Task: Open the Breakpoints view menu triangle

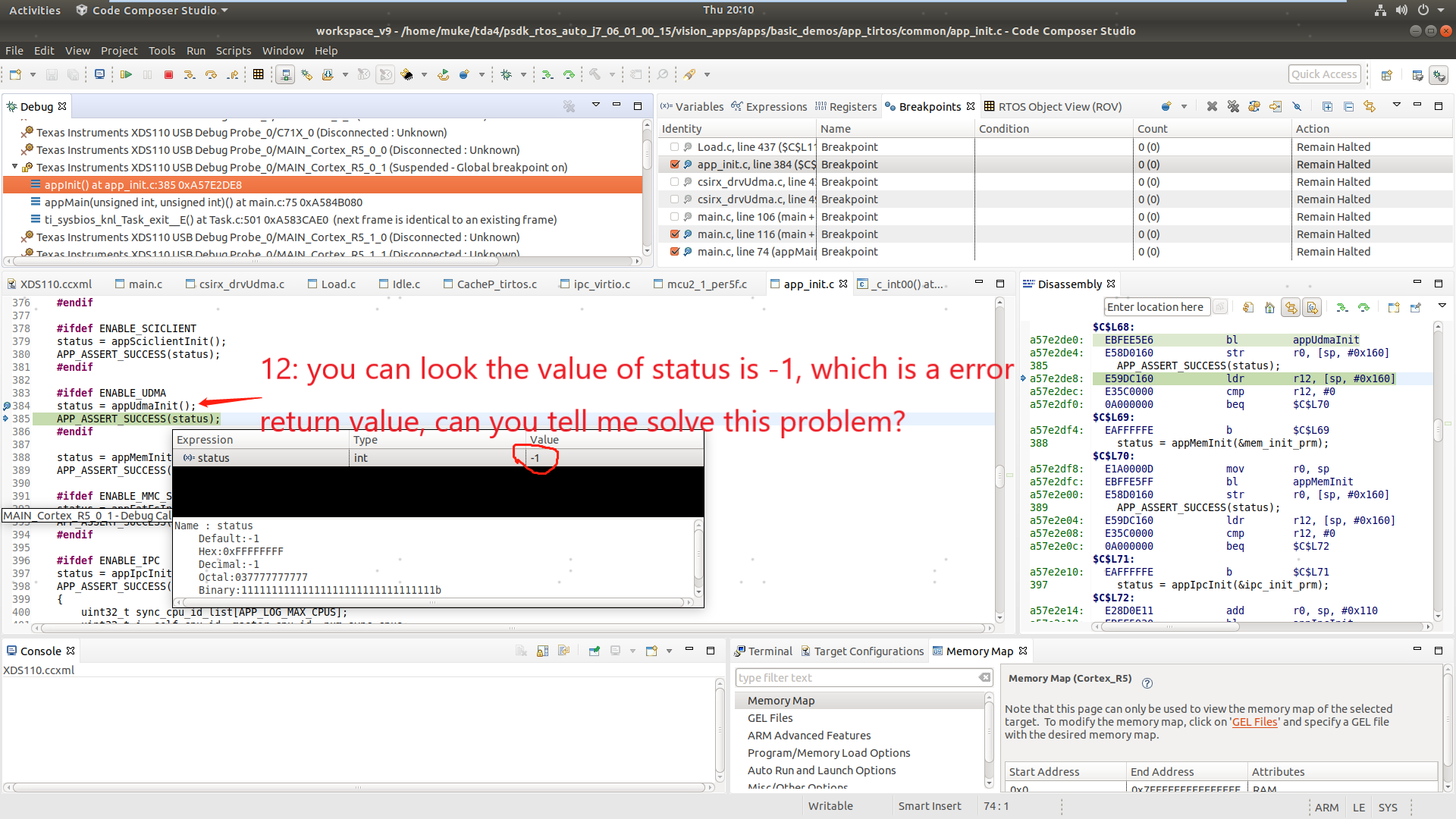Action: click(1396, 105)
